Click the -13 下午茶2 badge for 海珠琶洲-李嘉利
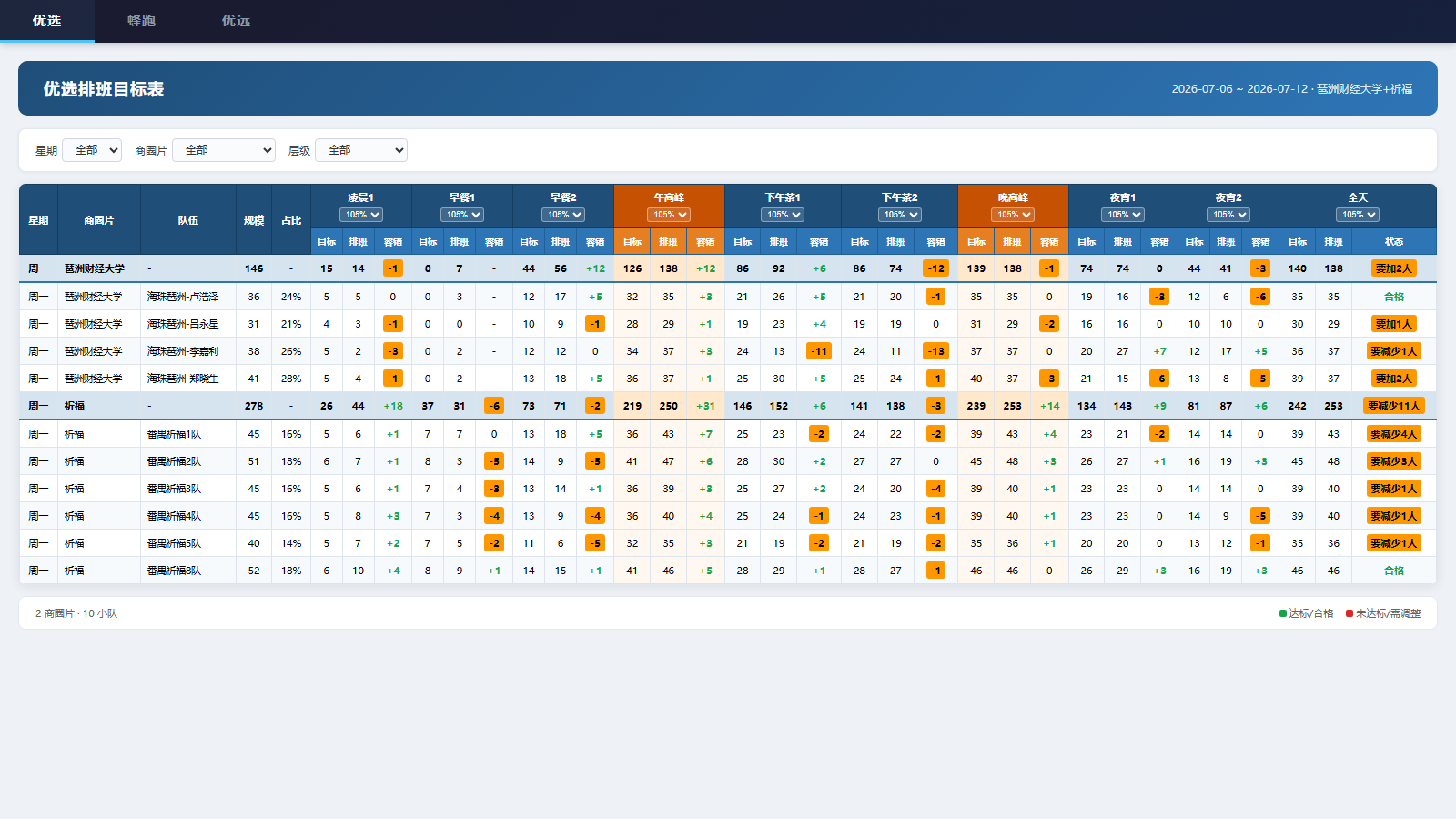The height and width of the screenshot is (819, 1456). (x=935, y=351)
